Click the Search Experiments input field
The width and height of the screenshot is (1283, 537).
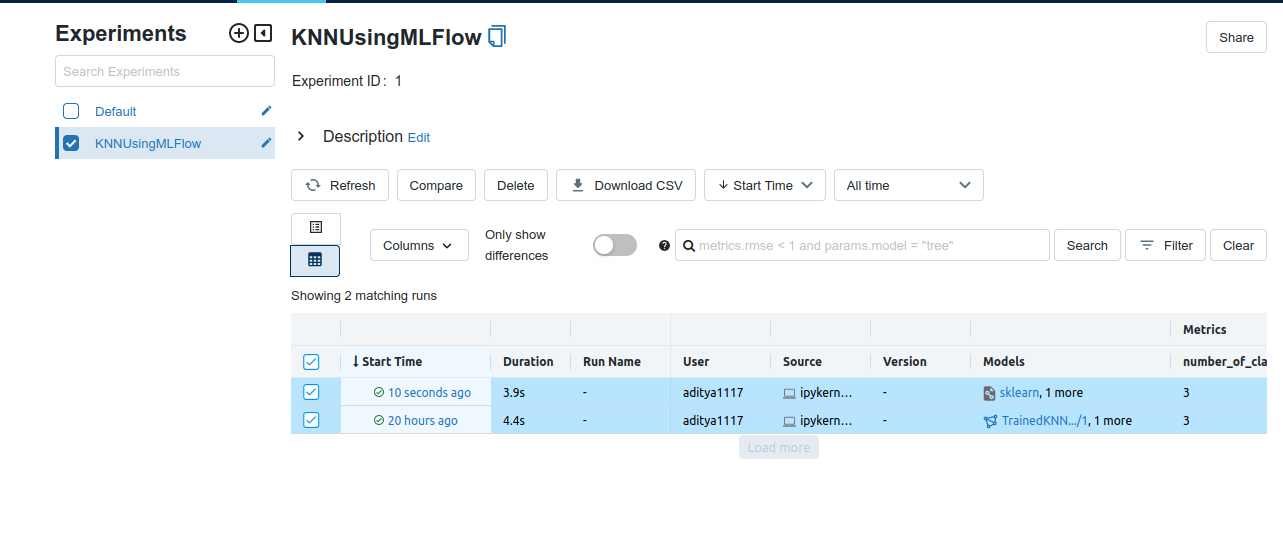tap(165, 72)
